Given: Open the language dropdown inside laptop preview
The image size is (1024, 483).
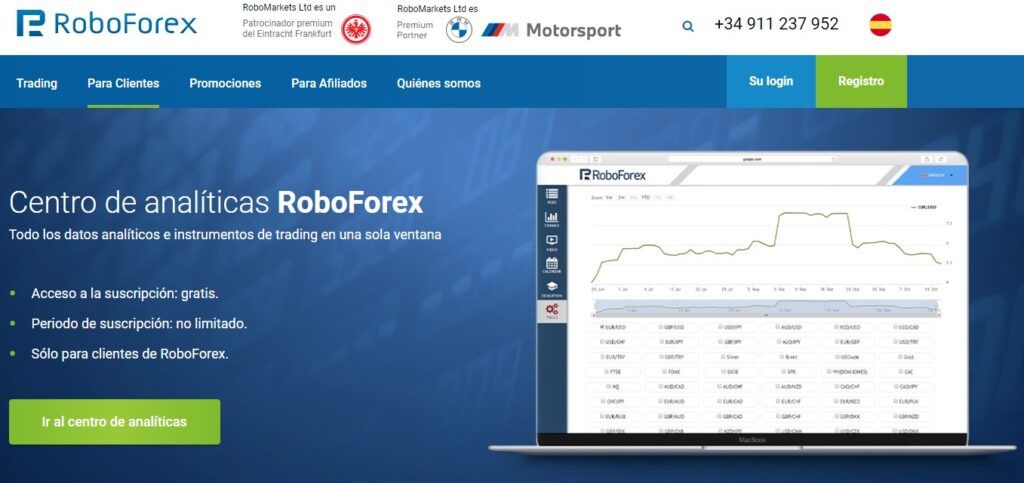Looking at the screenshot, I should point(937,175).
